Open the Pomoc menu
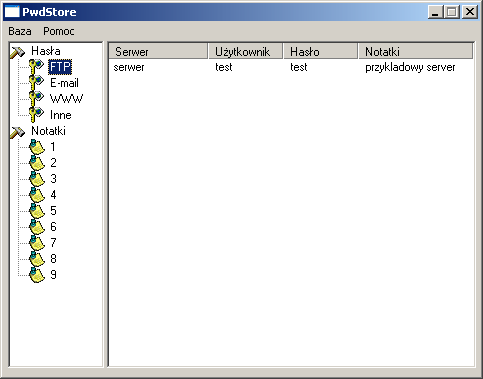The height and width of the screenshot is (379, 483). point(59,31)
